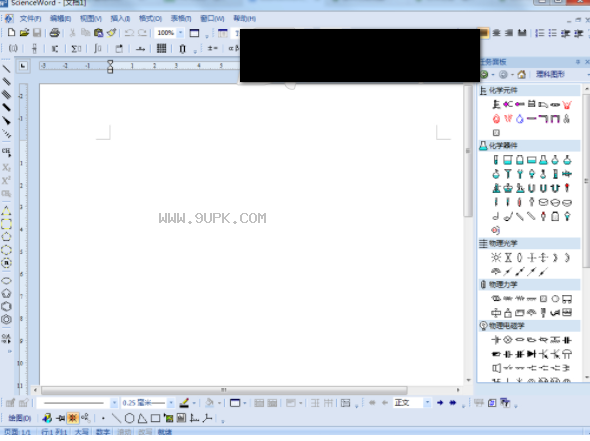Click the home icon in task panel

pyautogui.click(x=522, y=75)
